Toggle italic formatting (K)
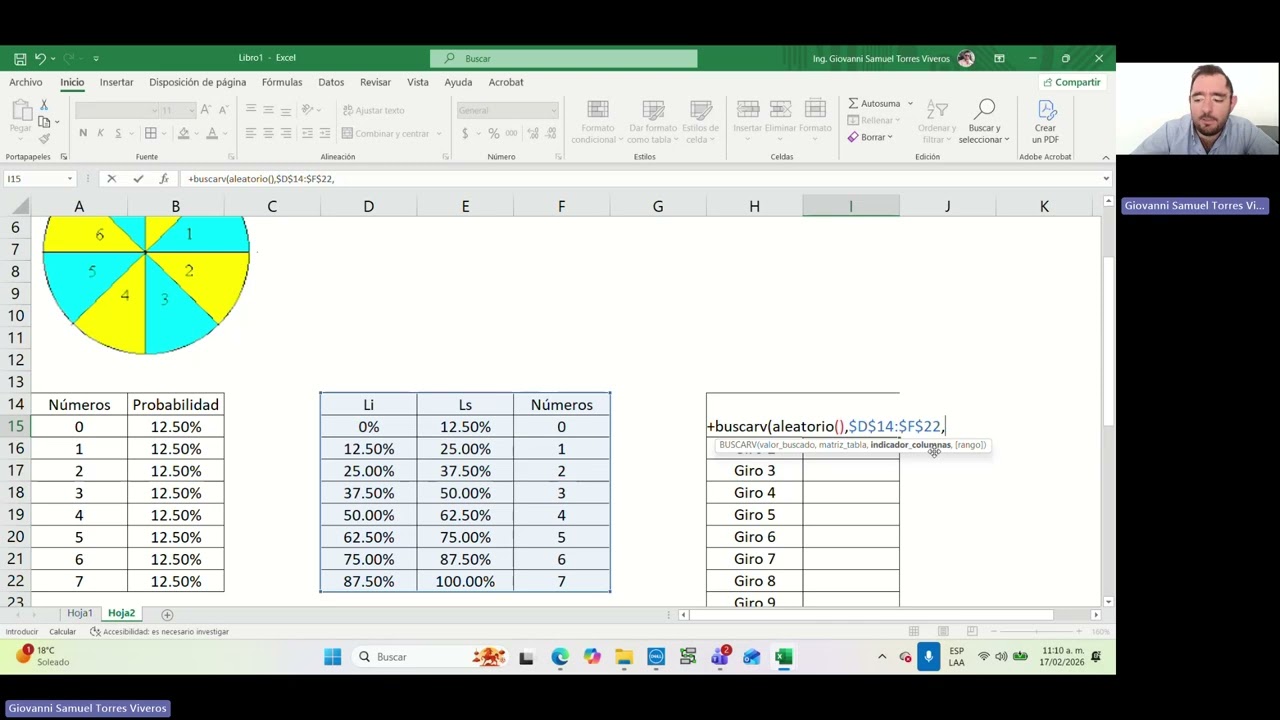1280x720 pixels. (100, 133)
